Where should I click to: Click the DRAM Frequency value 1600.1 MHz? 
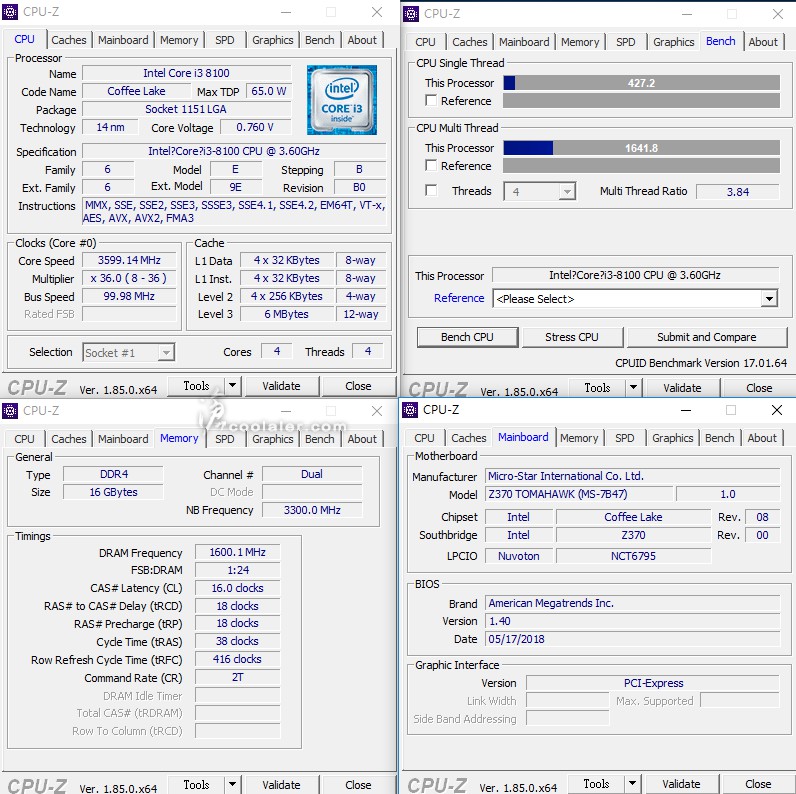click(238, 552)
